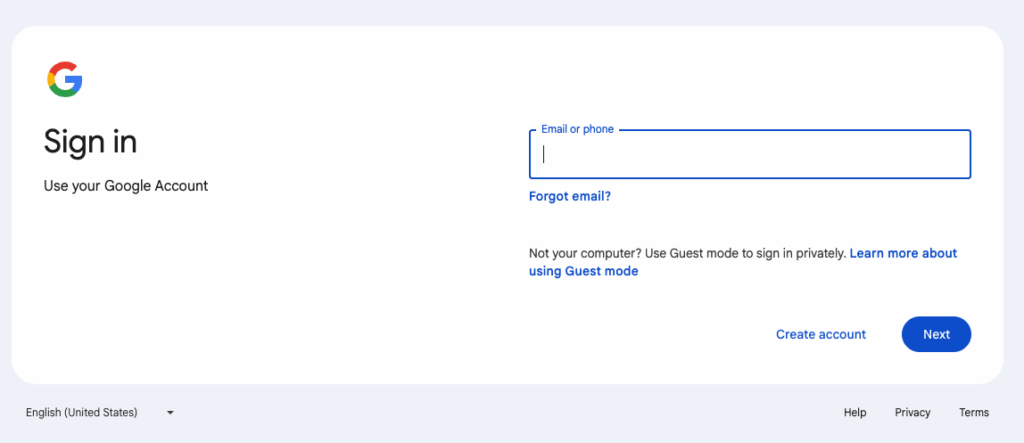Screen dimensions: 1024x443
Task: Open Learn more about Guest mode link
Action: [x=743, y=262]
